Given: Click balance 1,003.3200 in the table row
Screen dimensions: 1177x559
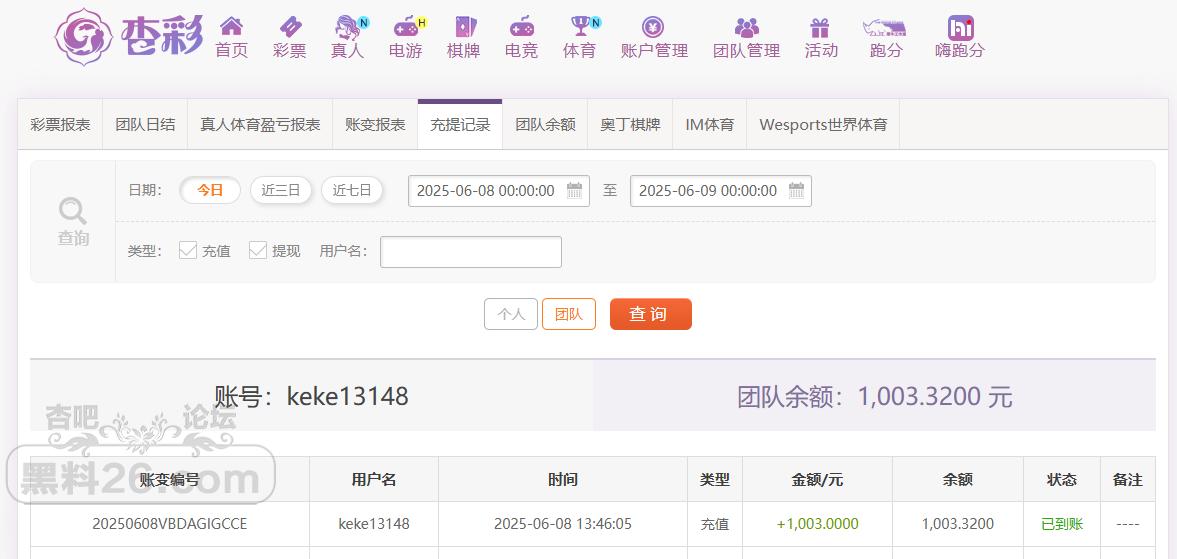Looking at the screenshot, I should tap(958, 524).
